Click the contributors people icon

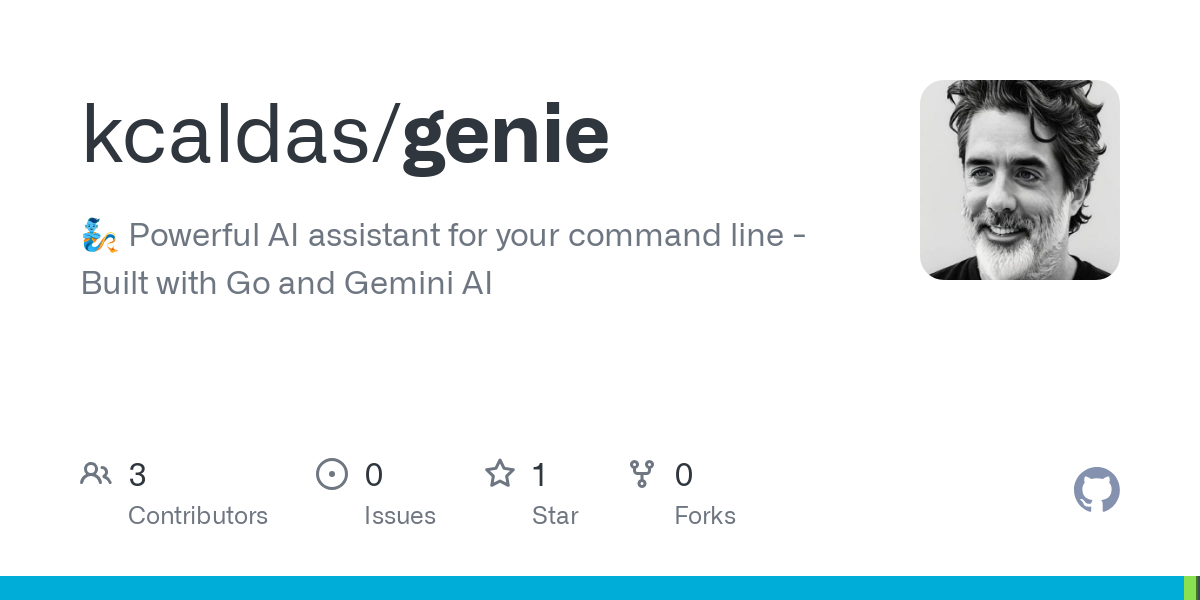pyautogui.click(x=96, y=474)
